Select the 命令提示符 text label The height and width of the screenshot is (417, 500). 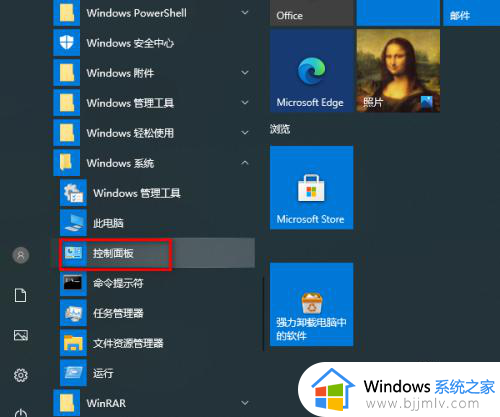pyautogui.click(x=118, y=283)
